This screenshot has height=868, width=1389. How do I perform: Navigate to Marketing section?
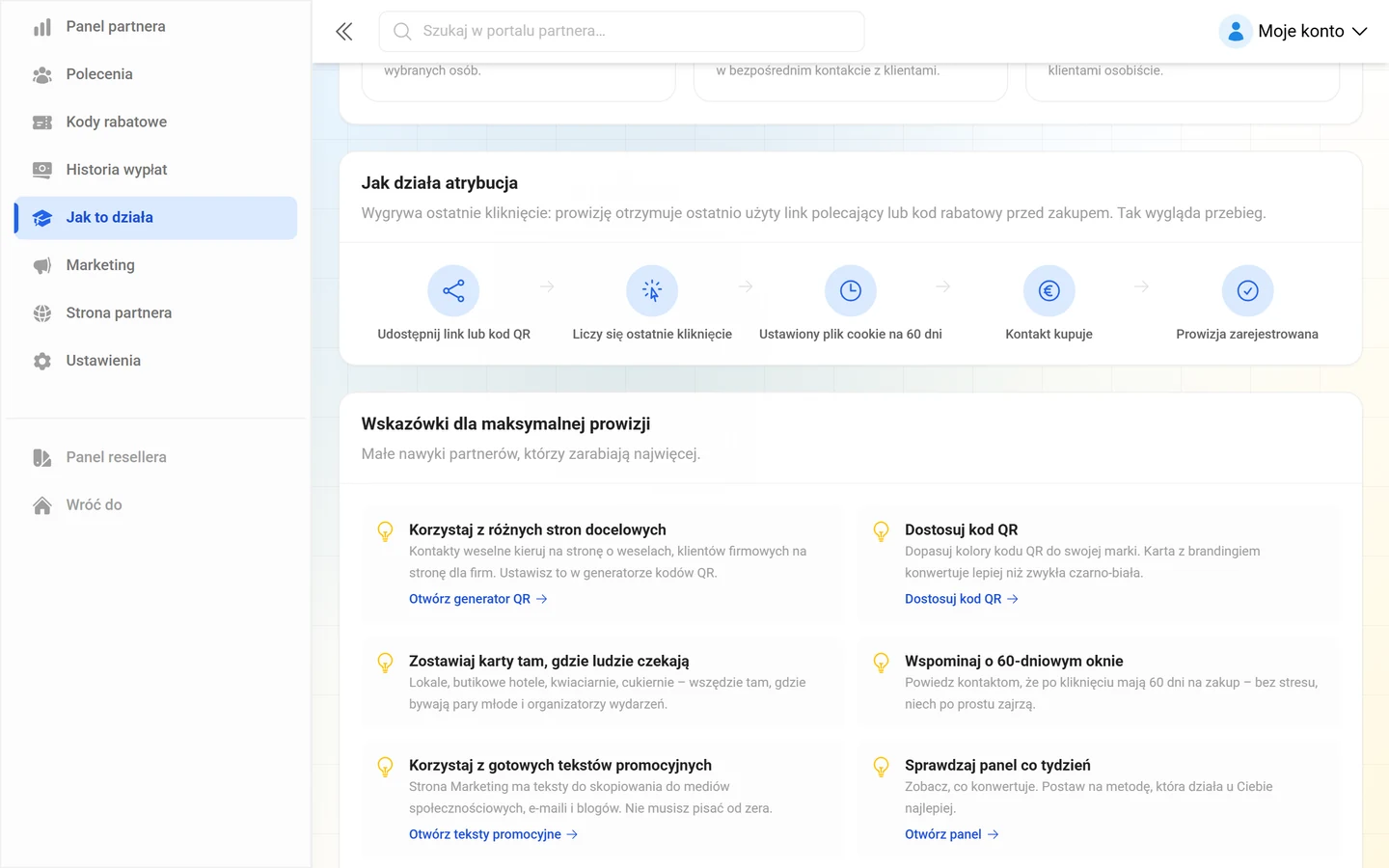click(x=155, y=265)
